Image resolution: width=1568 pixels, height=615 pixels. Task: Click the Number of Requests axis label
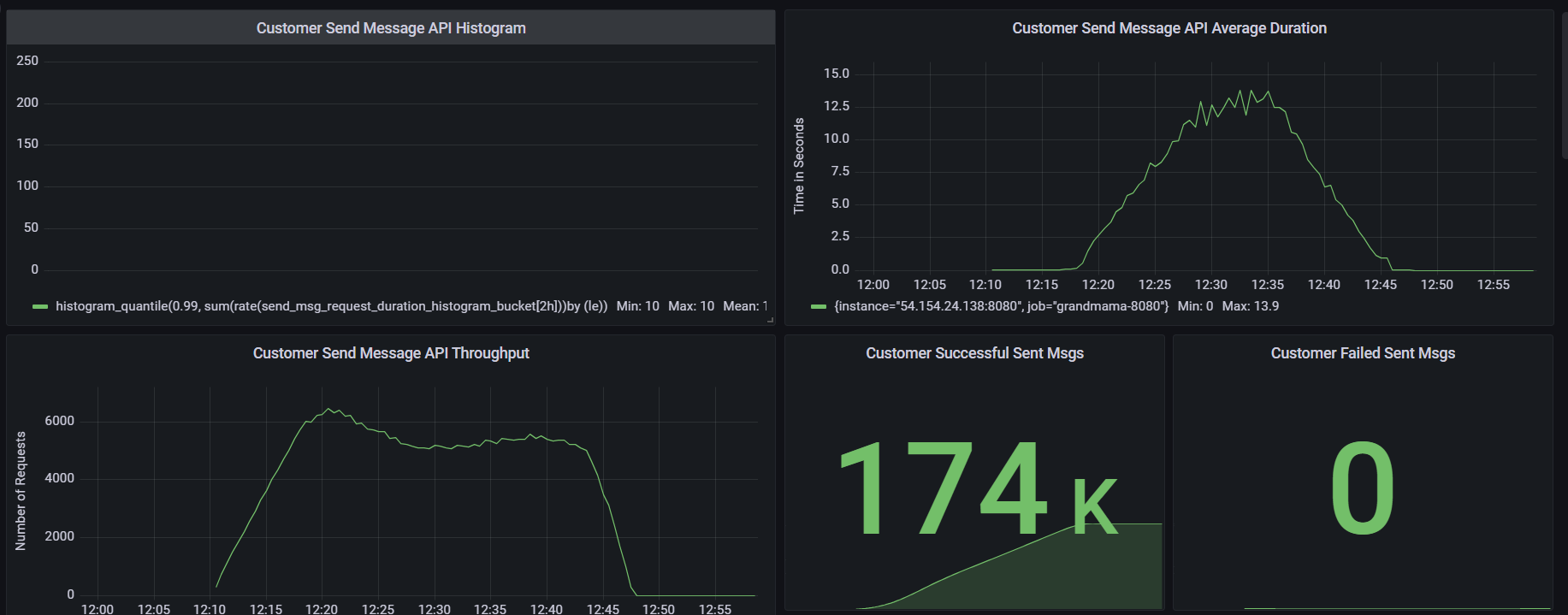coord(21,490)
